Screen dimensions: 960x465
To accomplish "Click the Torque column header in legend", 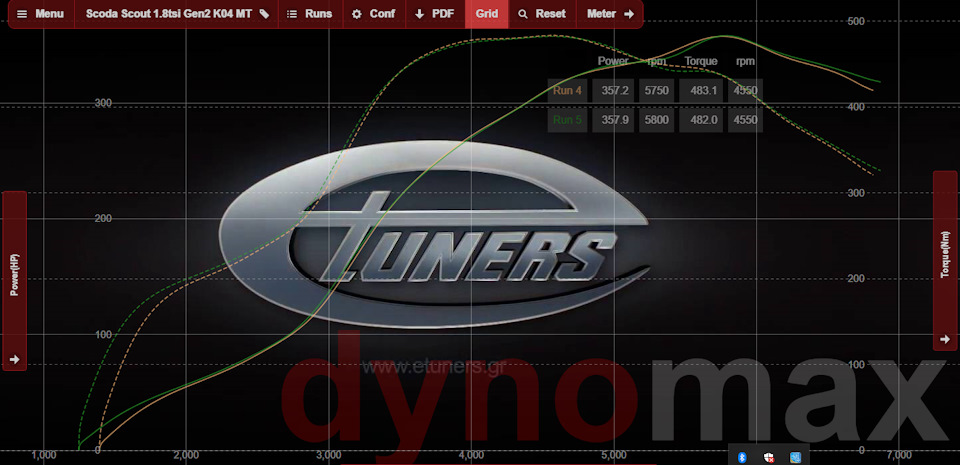I will point(701,61).
